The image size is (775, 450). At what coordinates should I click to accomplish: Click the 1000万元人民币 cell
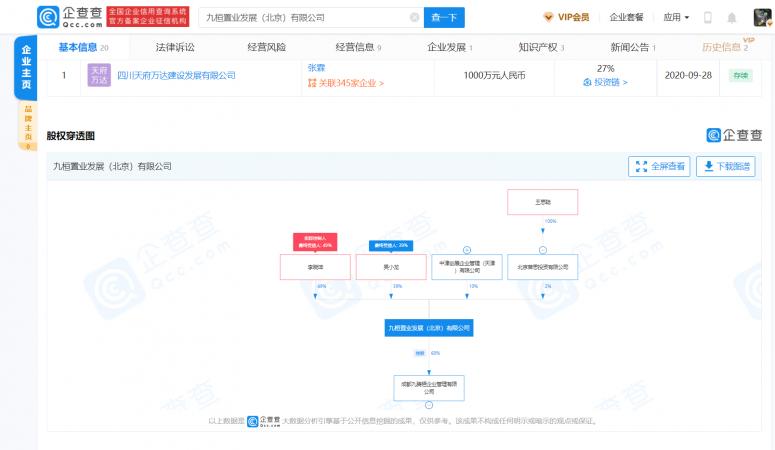(494, 76)
